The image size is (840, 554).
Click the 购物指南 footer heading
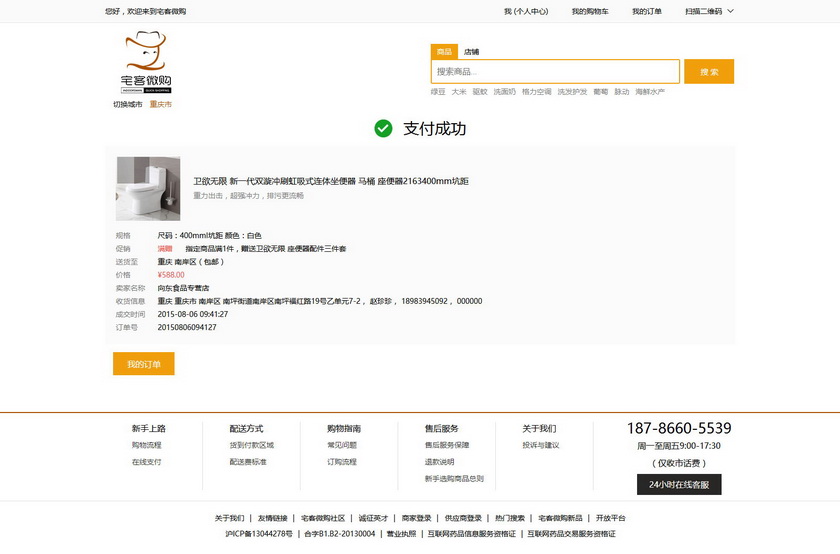tap(344, 429)
